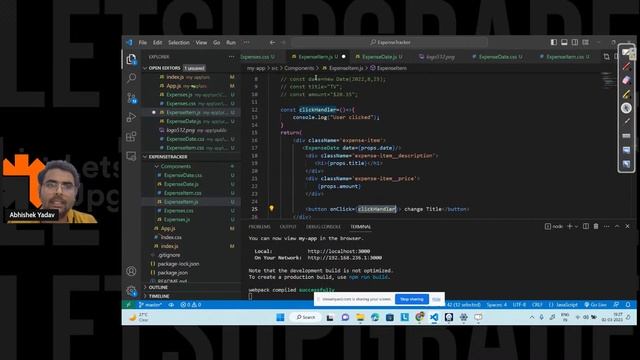Maximize the terminal panel with the chevron

pos(617,226)
